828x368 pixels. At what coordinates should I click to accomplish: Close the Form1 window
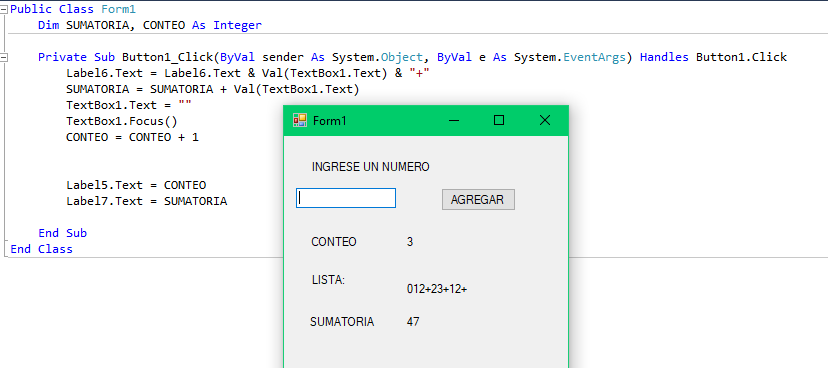coord(544,120)
